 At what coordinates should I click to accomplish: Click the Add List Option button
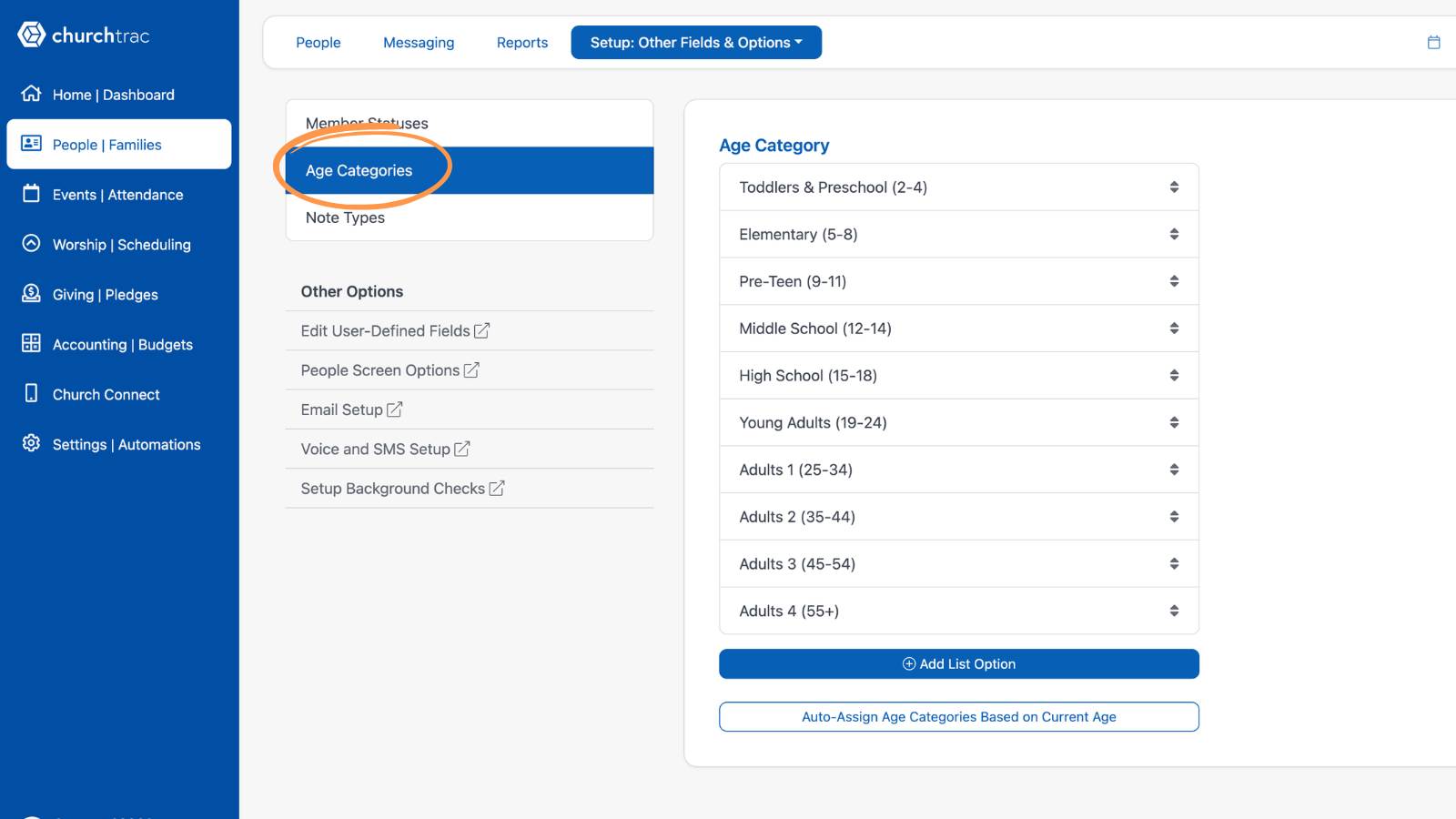959,663
